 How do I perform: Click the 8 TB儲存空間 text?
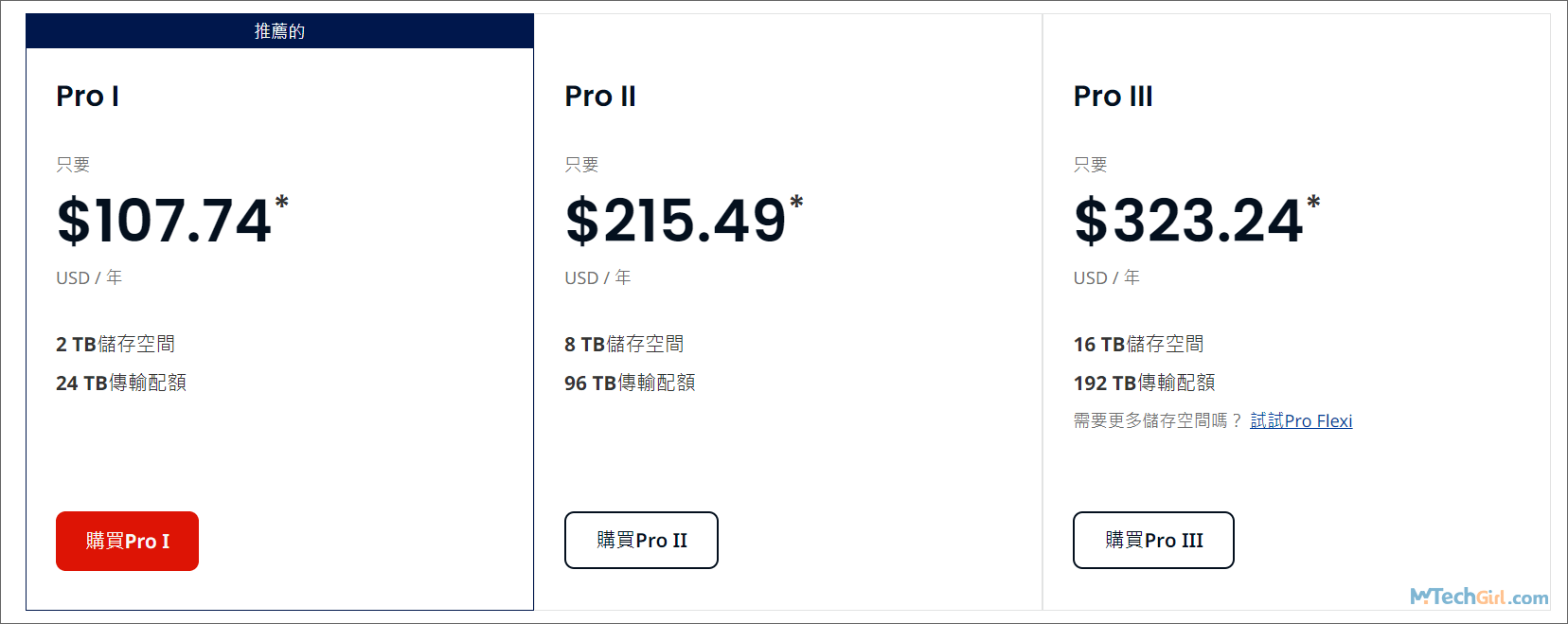tap(624, 344)
